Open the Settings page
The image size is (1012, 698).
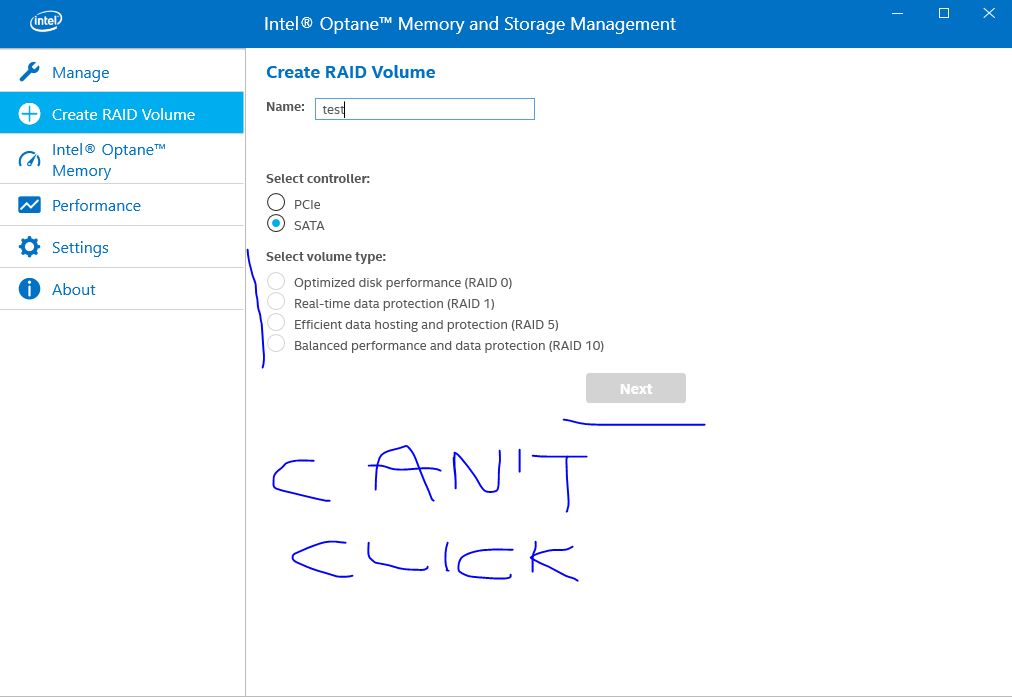click(x=122, y=247)
